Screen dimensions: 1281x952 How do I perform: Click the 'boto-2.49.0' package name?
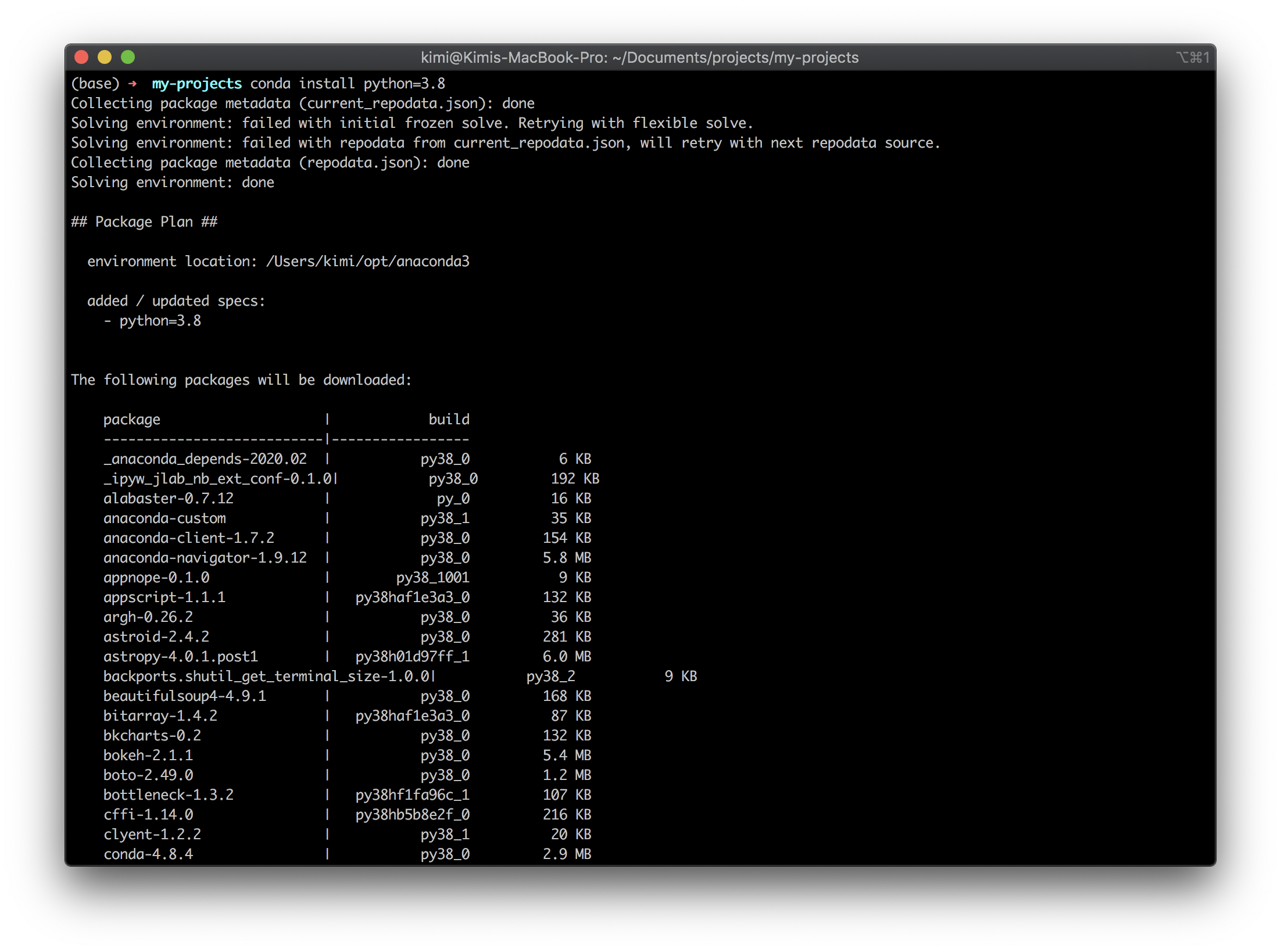(x=148, y=775)
